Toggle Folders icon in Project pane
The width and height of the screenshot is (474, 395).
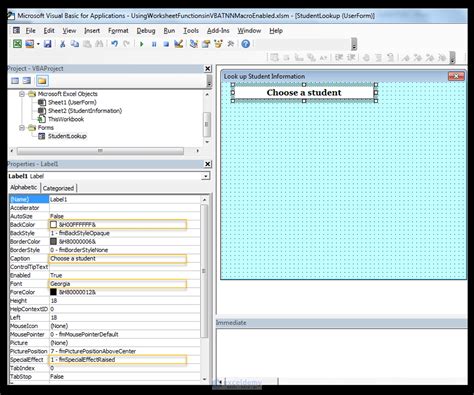[42, 81]
